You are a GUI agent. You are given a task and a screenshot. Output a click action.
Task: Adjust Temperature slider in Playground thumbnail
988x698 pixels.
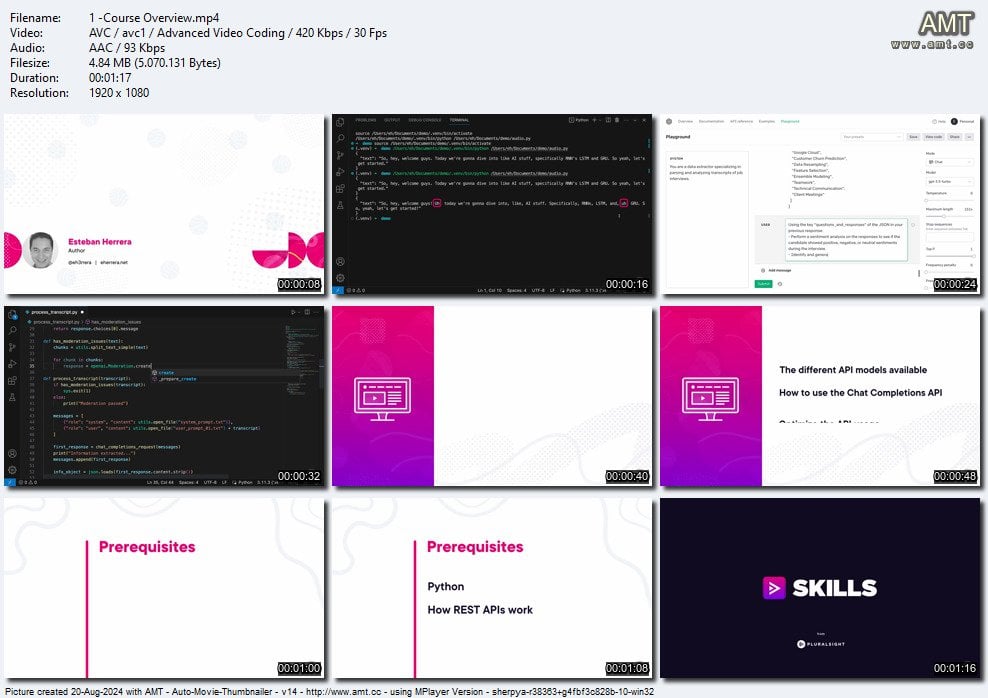[950, 200]
